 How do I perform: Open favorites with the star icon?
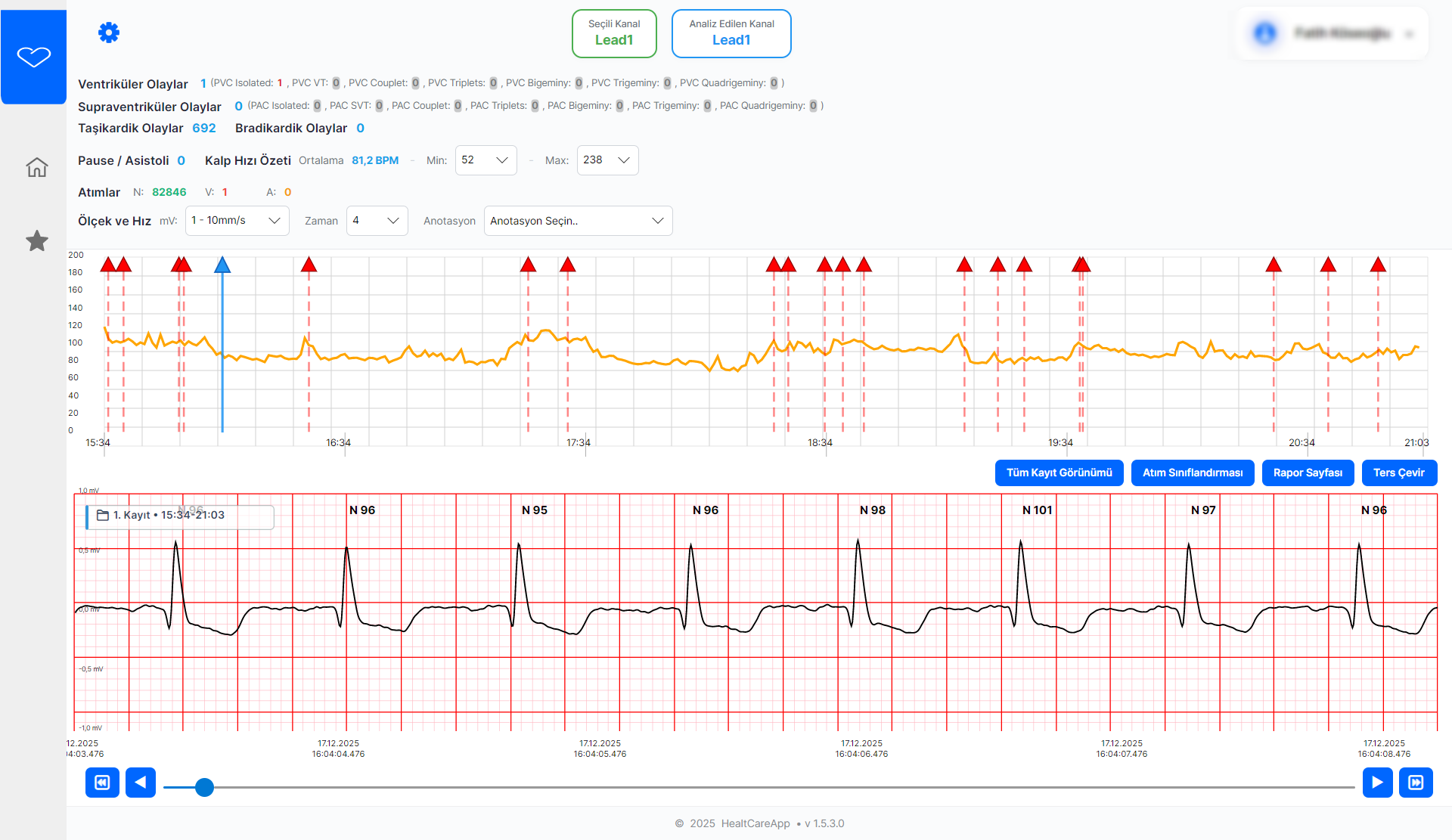tap(36, 241)
